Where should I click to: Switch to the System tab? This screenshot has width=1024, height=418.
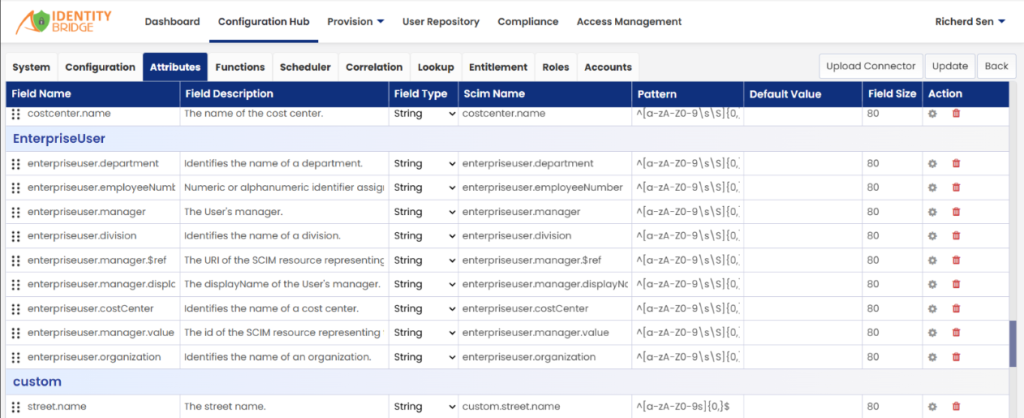31,67
